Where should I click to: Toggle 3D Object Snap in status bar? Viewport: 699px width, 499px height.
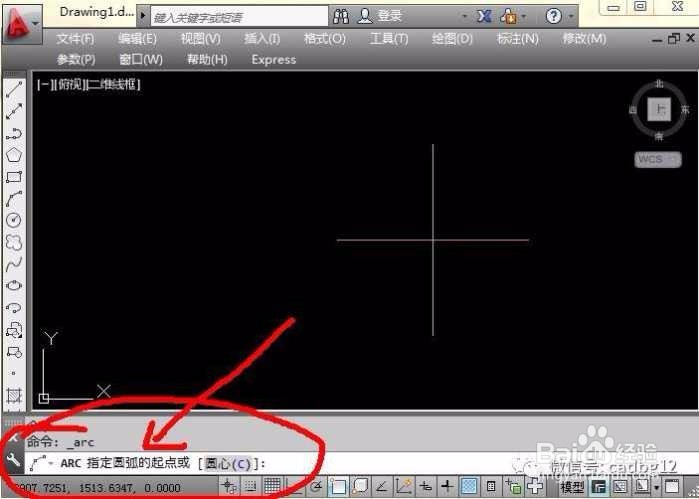click(x=359, y=487)
